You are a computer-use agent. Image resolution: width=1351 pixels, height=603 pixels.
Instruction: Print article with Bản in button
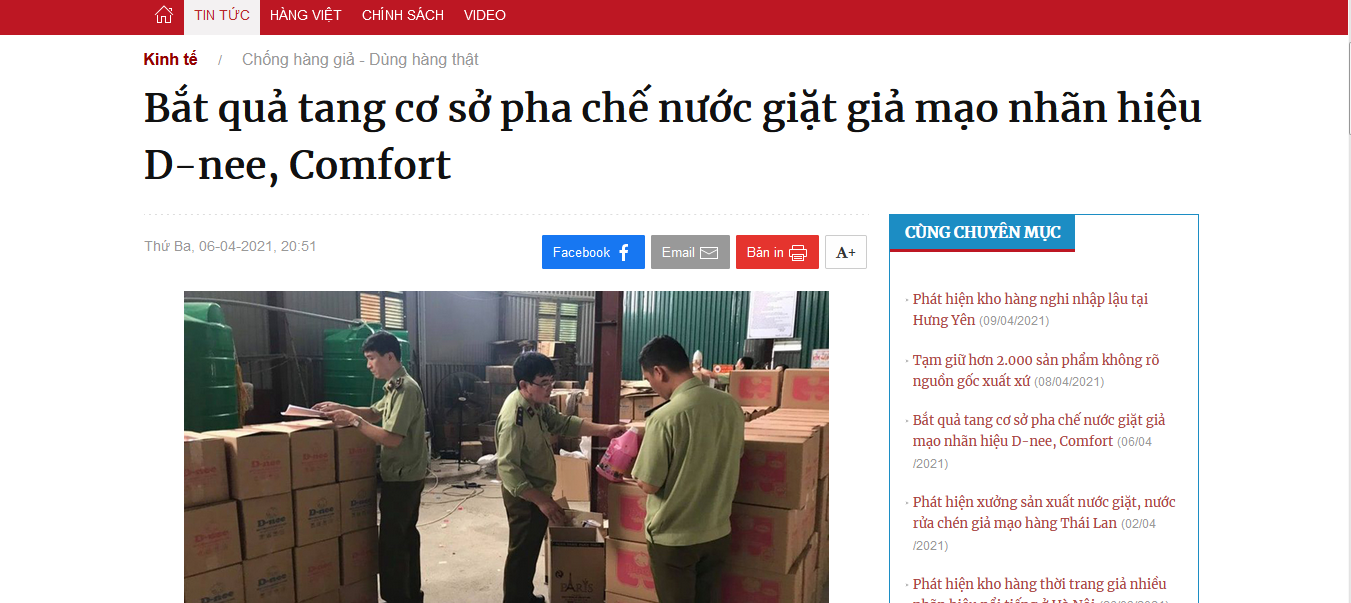[x=777, y=252]
